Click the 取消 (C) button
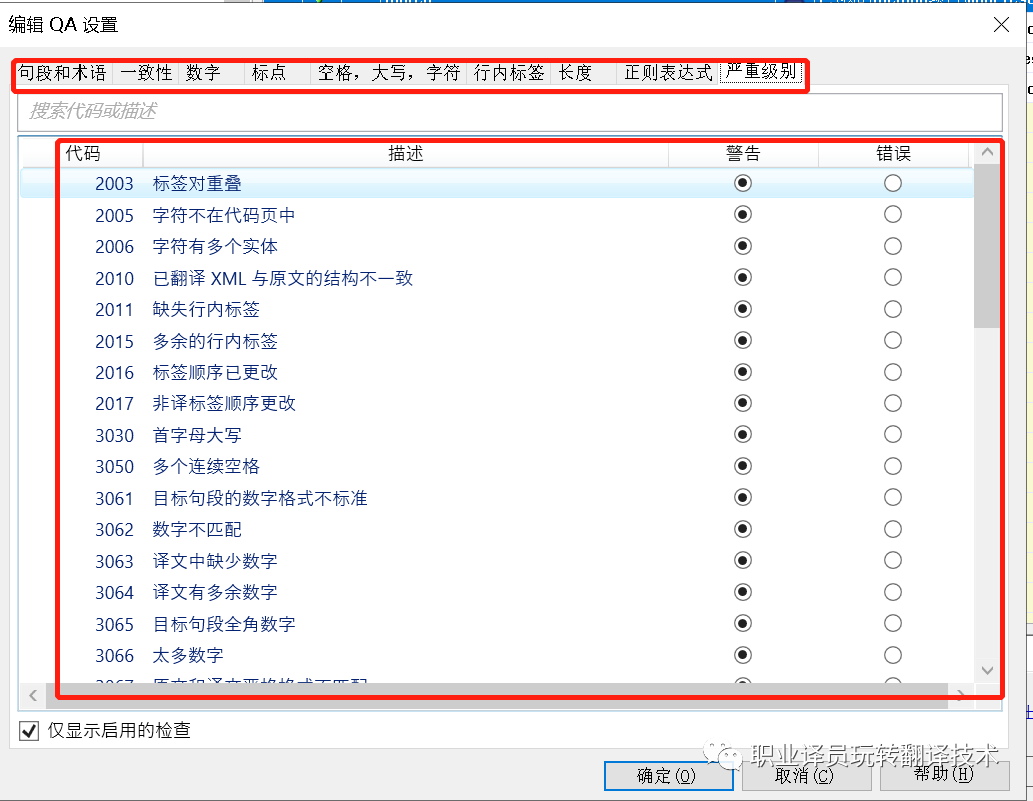Viewport: 1033px width, 801px height. [x=805, y=776]
